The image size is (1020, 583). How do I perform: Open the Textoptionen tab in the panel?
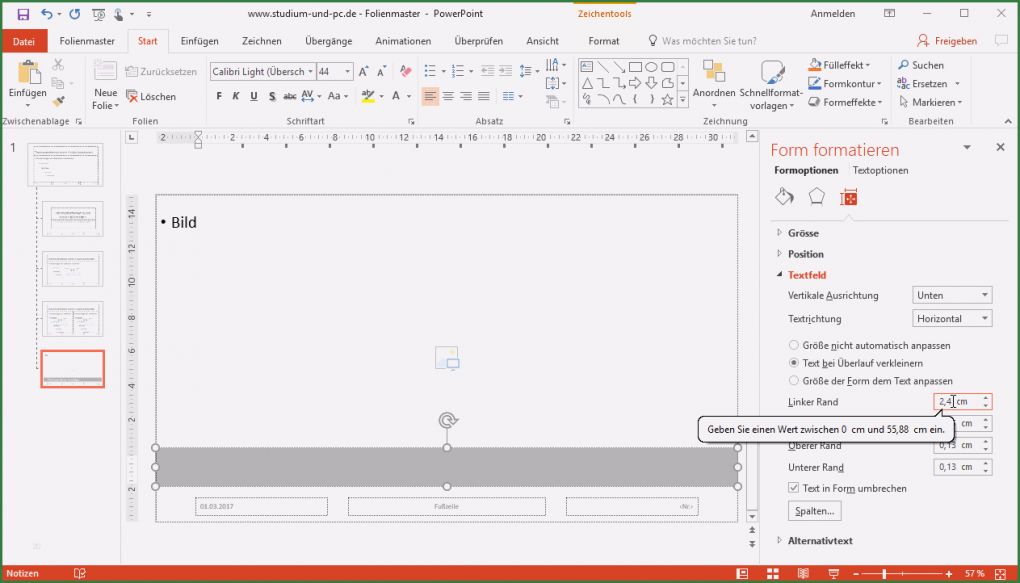[879, 170]
